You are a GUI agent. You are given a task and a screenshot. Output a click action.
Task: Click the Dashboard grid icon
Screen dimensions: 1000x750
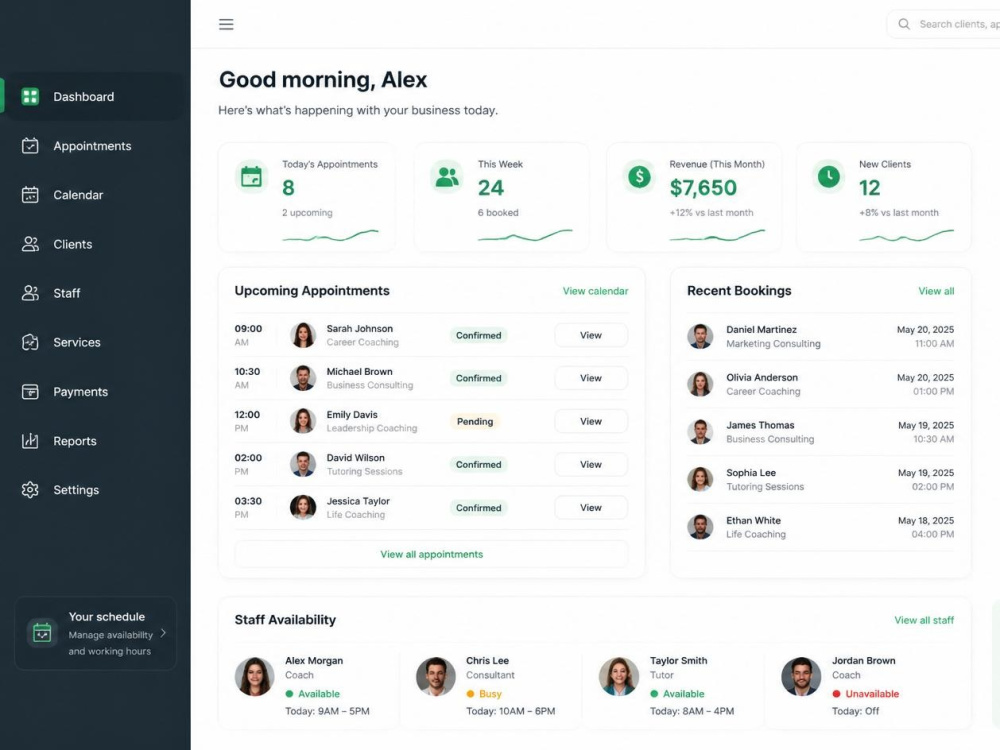coord(30,96)
